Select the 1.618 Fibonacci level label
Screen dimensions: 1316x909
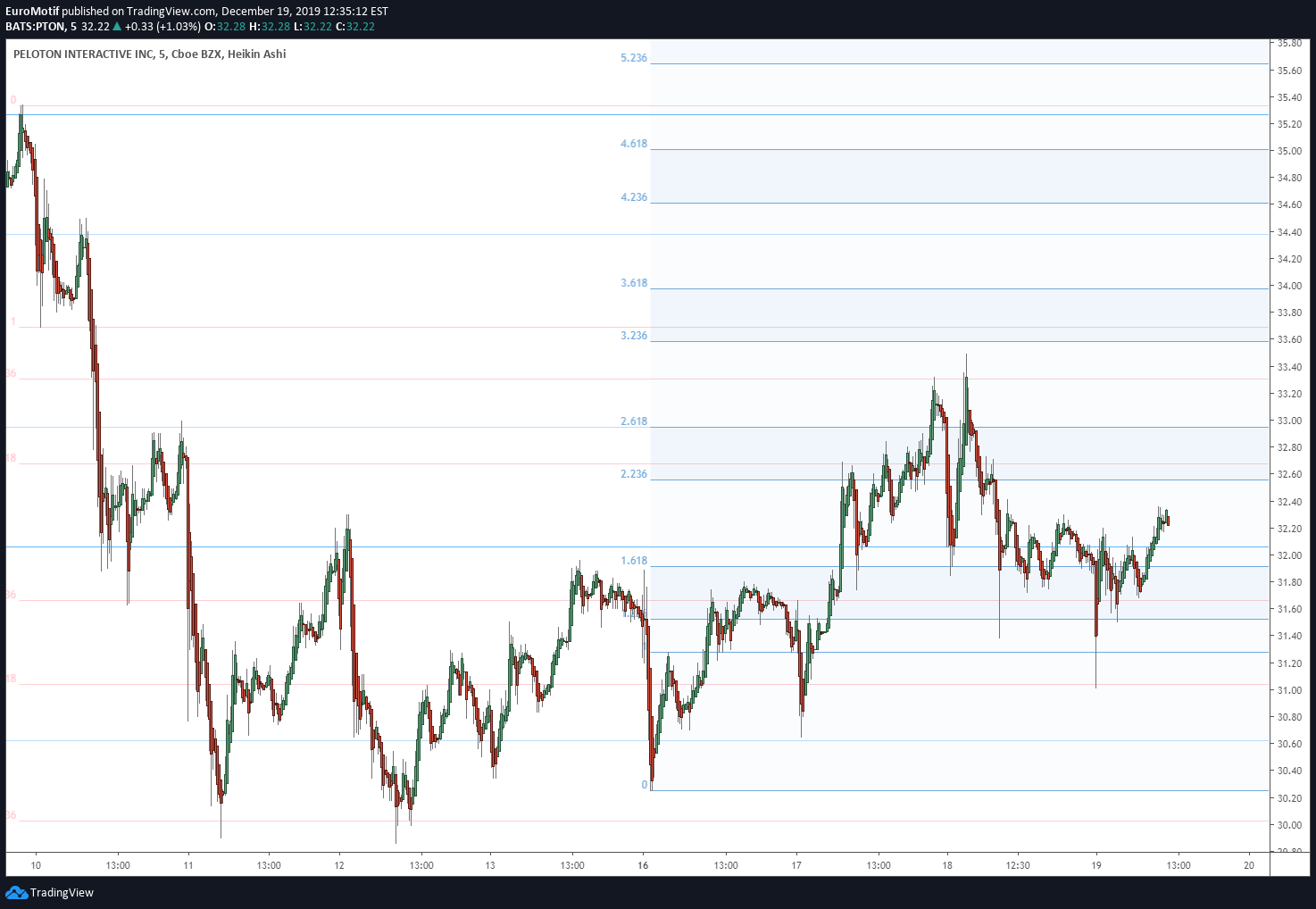pyautogui.click(x=634, y=561)
